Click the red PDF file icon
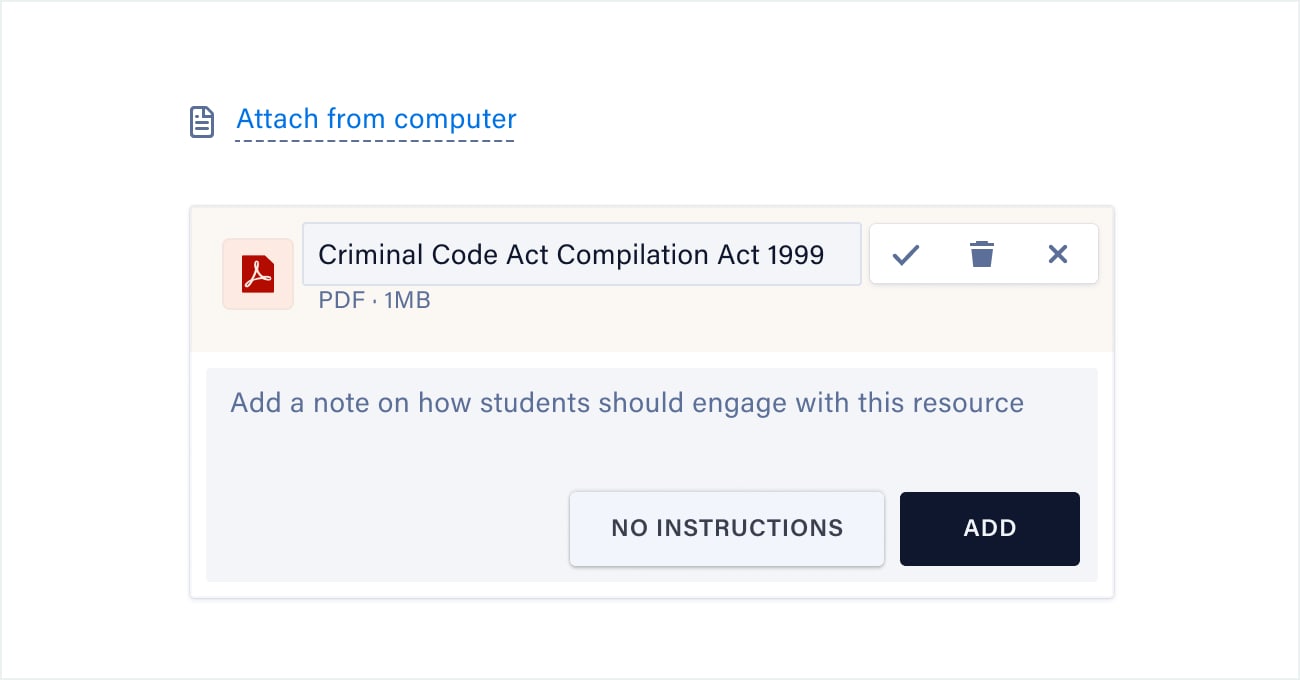 (x=258, y=274)
